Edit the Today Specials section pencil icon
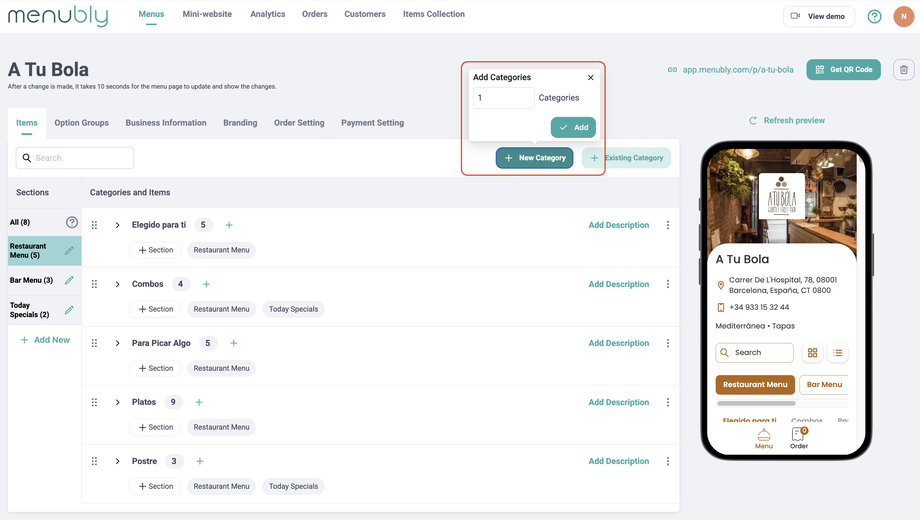 69,310
